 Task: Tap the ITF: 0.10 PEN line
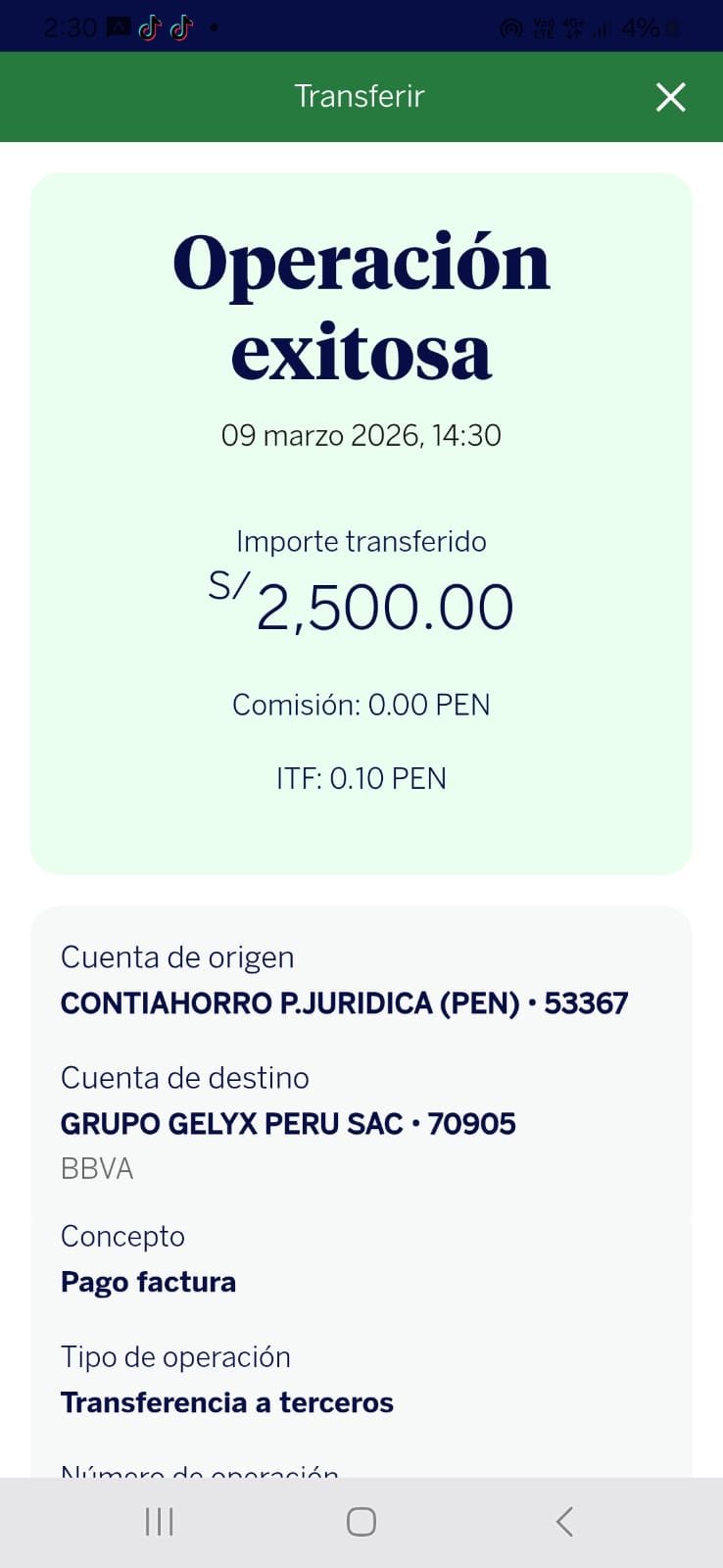(361, 778)
